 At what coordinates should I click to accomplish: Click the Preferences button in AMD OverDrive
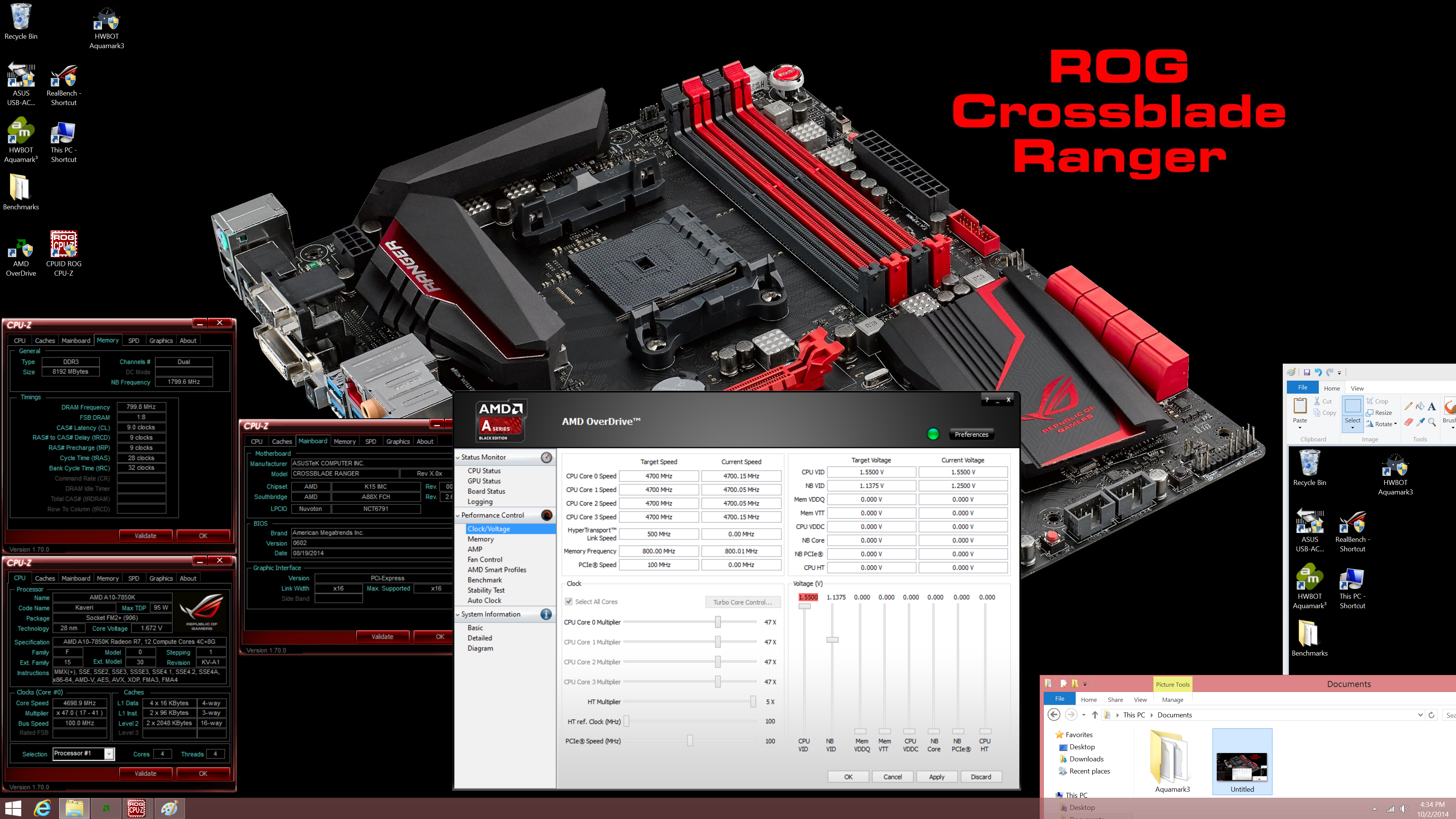(971, 434)
